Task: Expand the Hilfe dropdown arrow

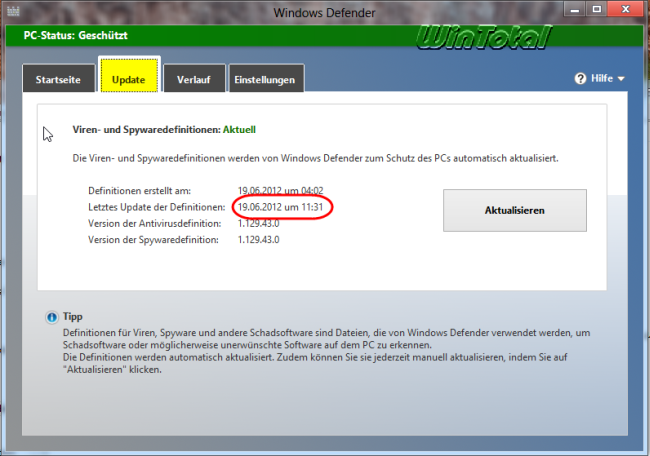Action: pyautogui.click(x=621, y=79)
